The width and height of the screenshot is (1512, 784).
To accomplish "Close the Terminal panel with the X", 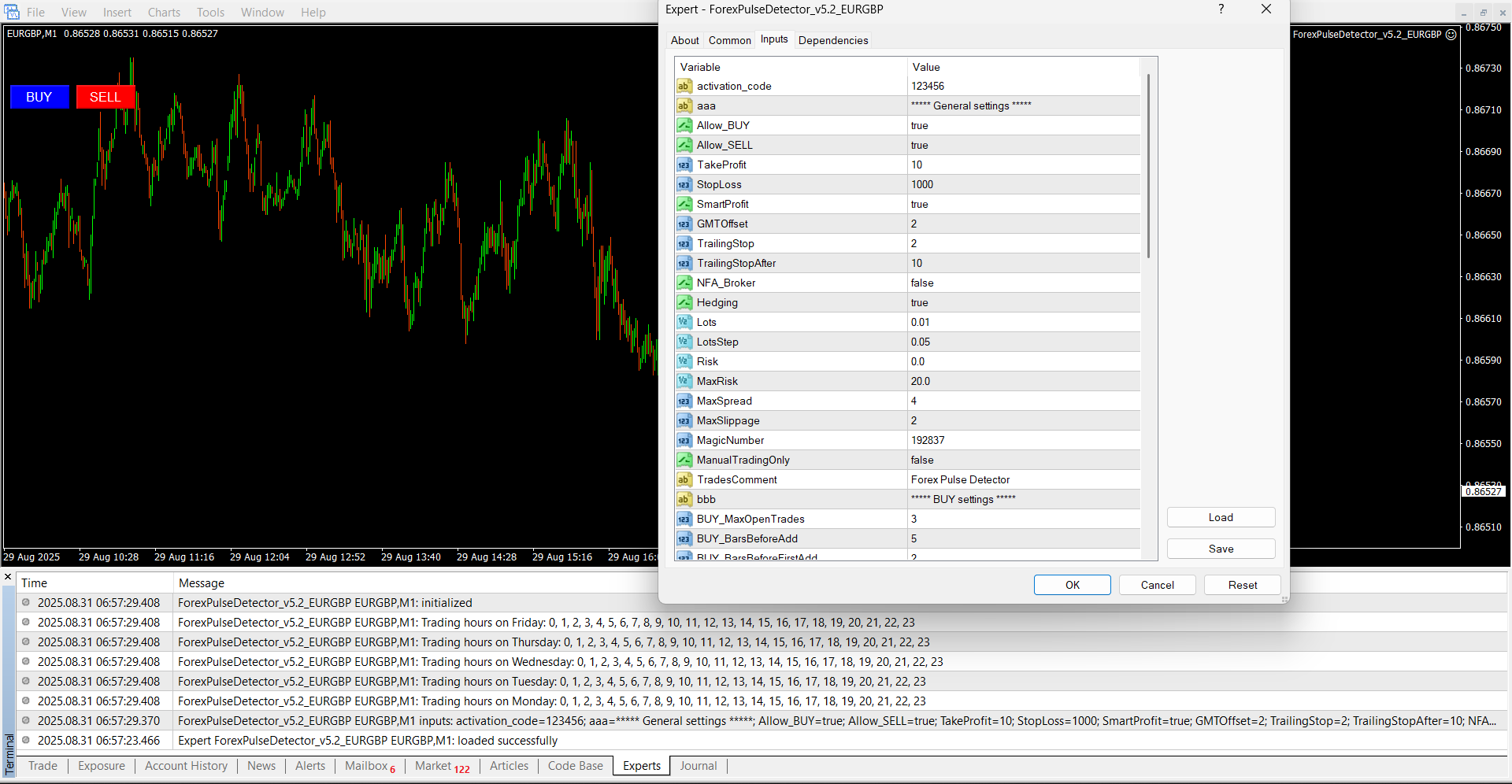I will coord(8,577).
